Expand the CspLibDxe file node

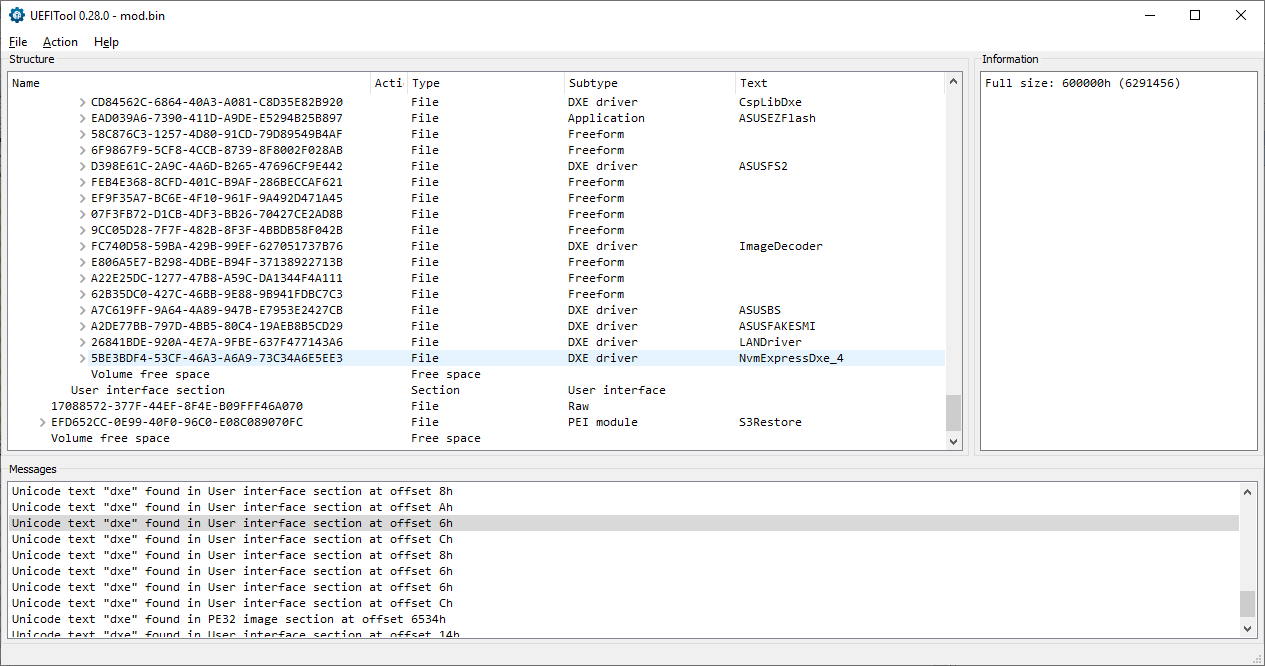tap(83, 102)
